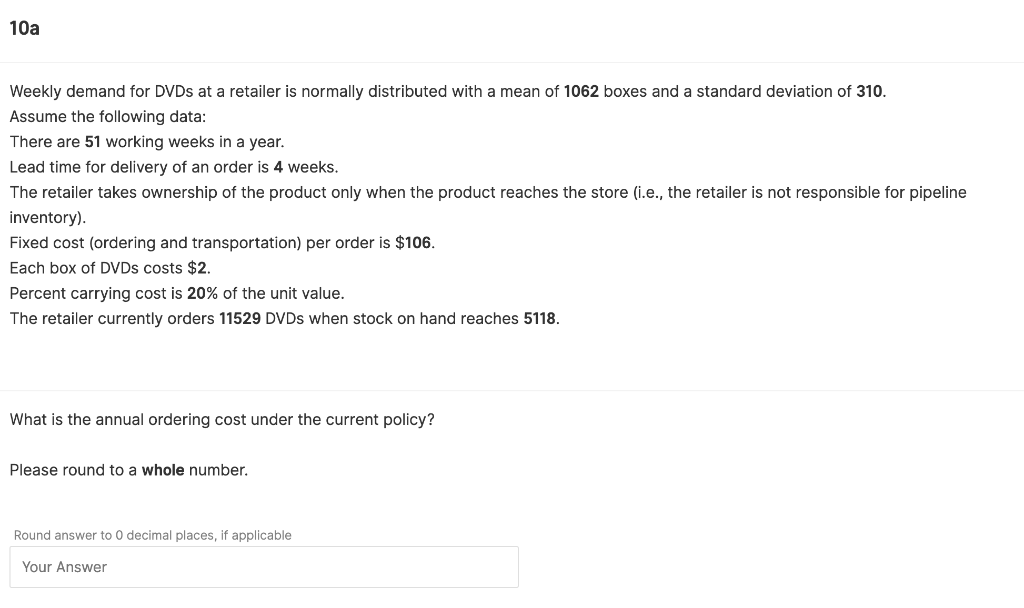Click inside the Your Answer input field
Image resolution: width=1024 pixels, height=608 pixels.
click(x=264, y=567)
